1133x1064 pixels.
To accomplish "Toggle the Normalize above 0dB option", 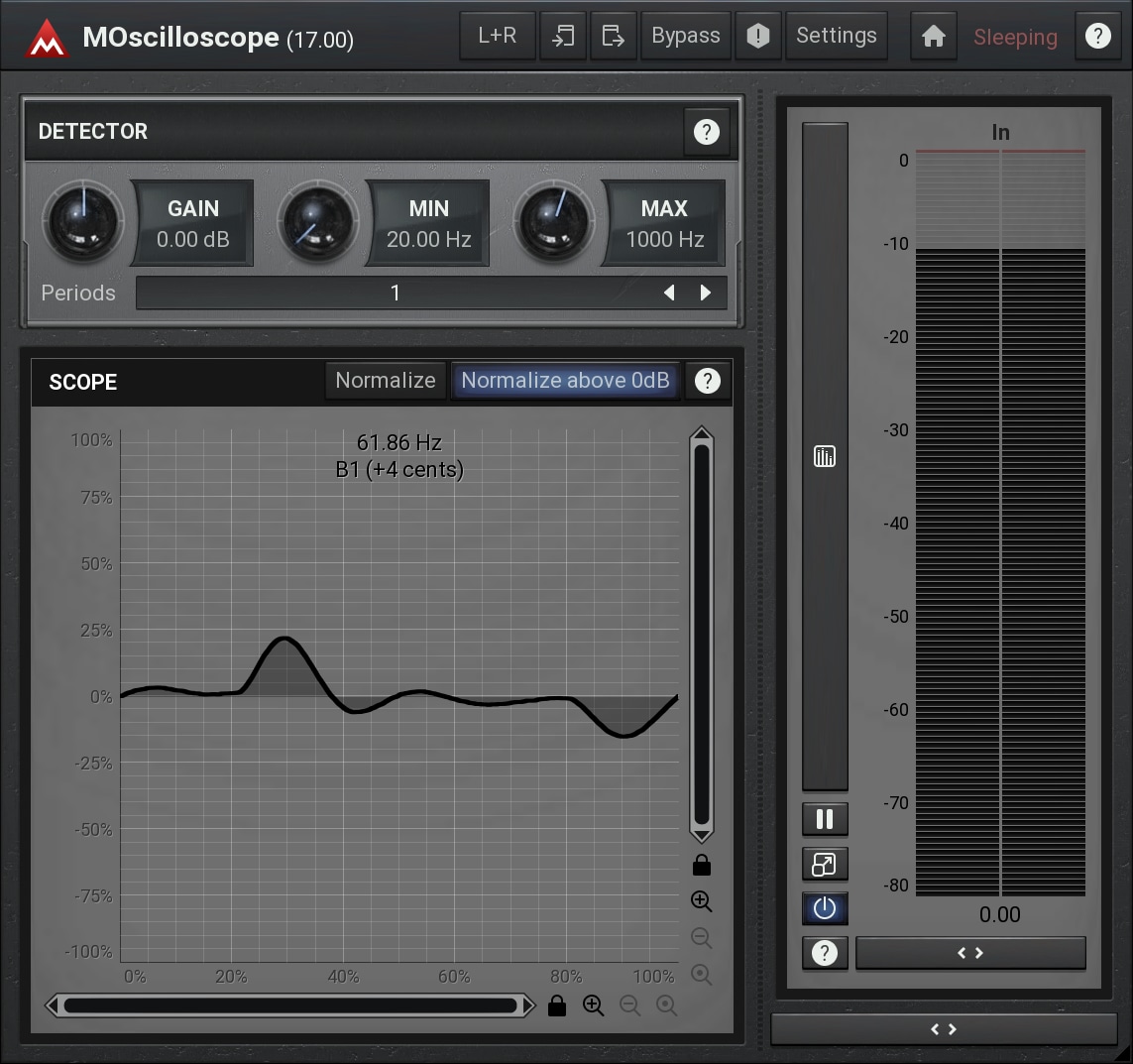I will (565, 381).
